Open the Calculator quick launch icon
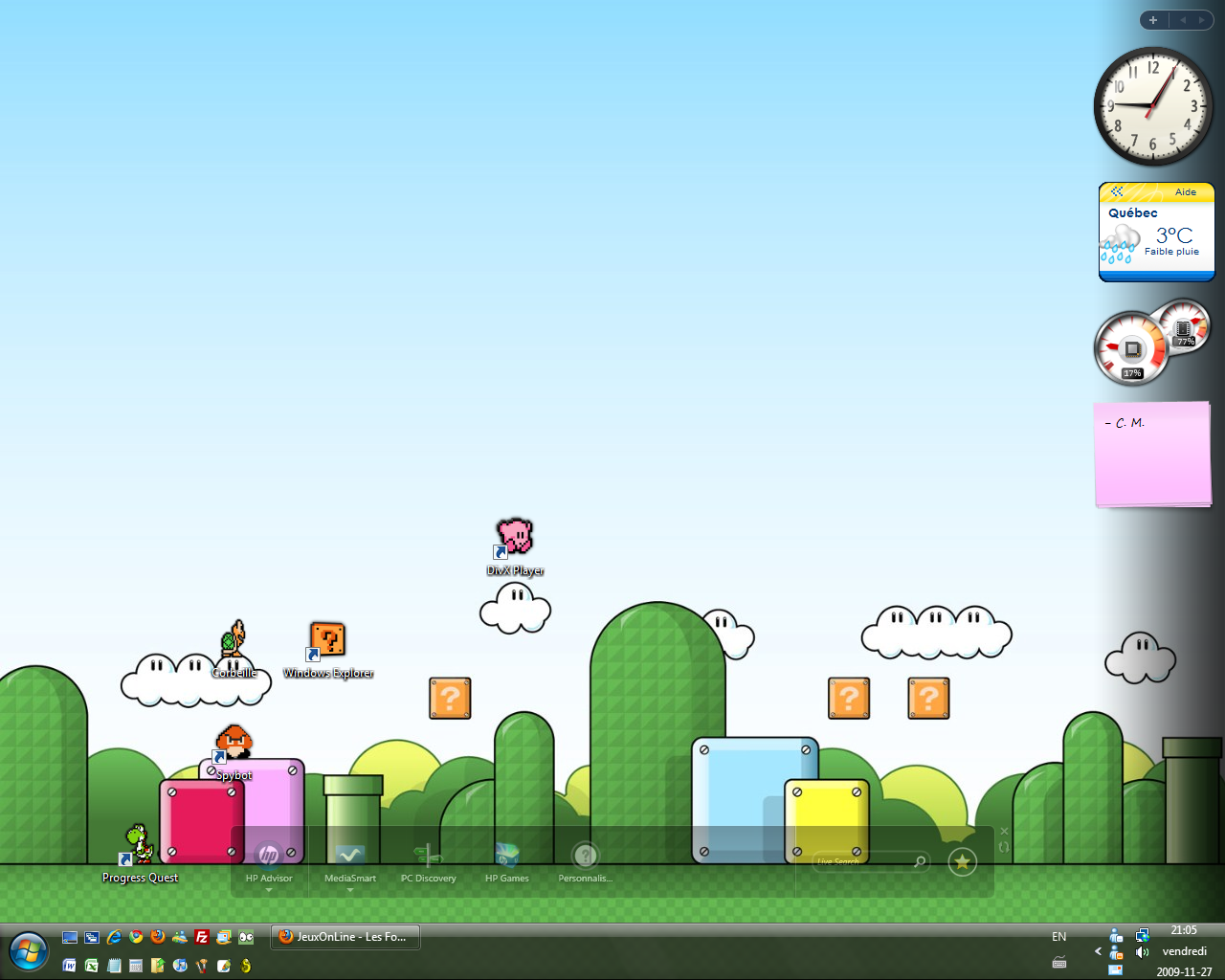The image size is (1225, 980). click(136, 966)
